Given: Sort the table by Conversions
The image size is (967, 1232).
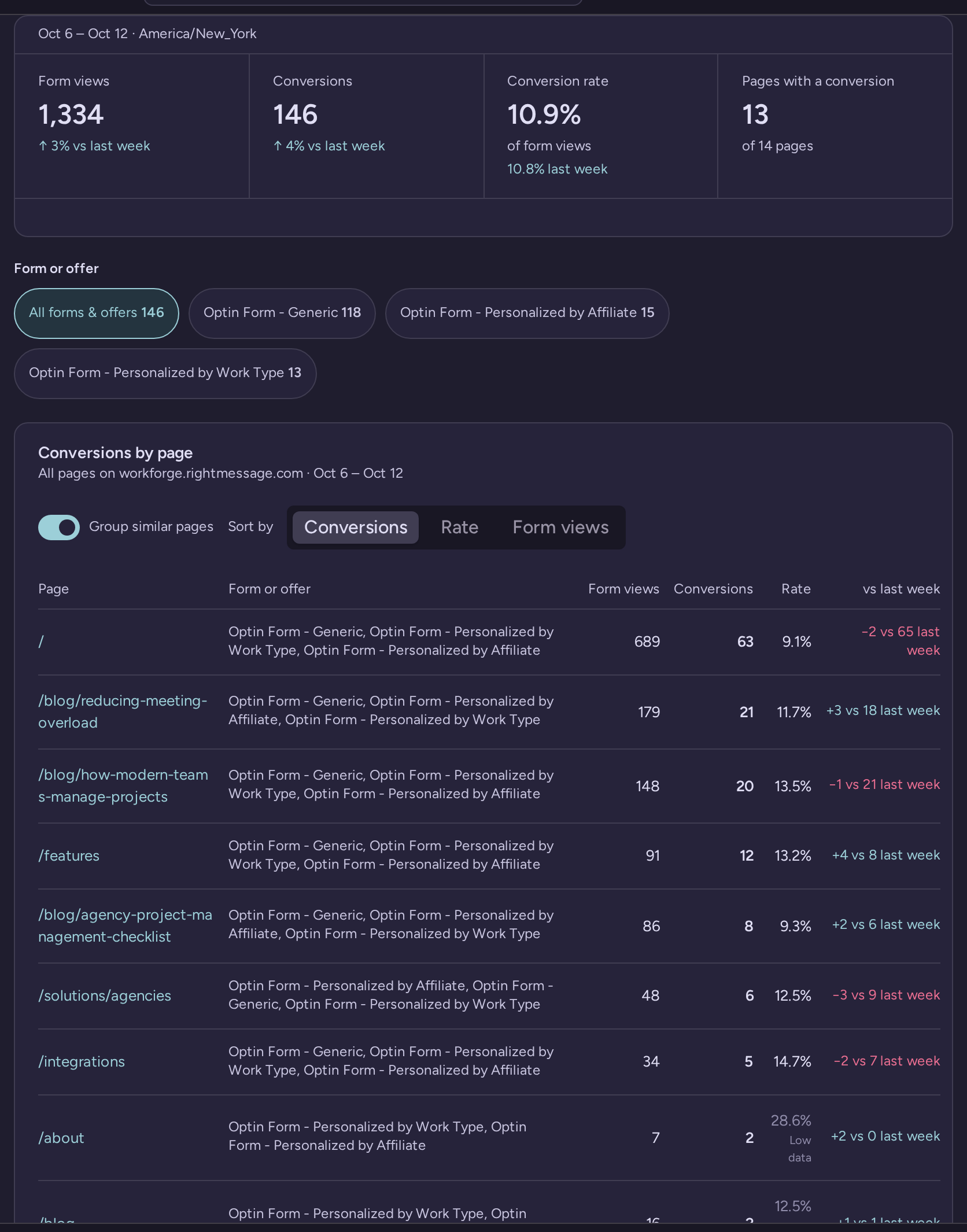Looking at the screenshot, I should 356,527.
